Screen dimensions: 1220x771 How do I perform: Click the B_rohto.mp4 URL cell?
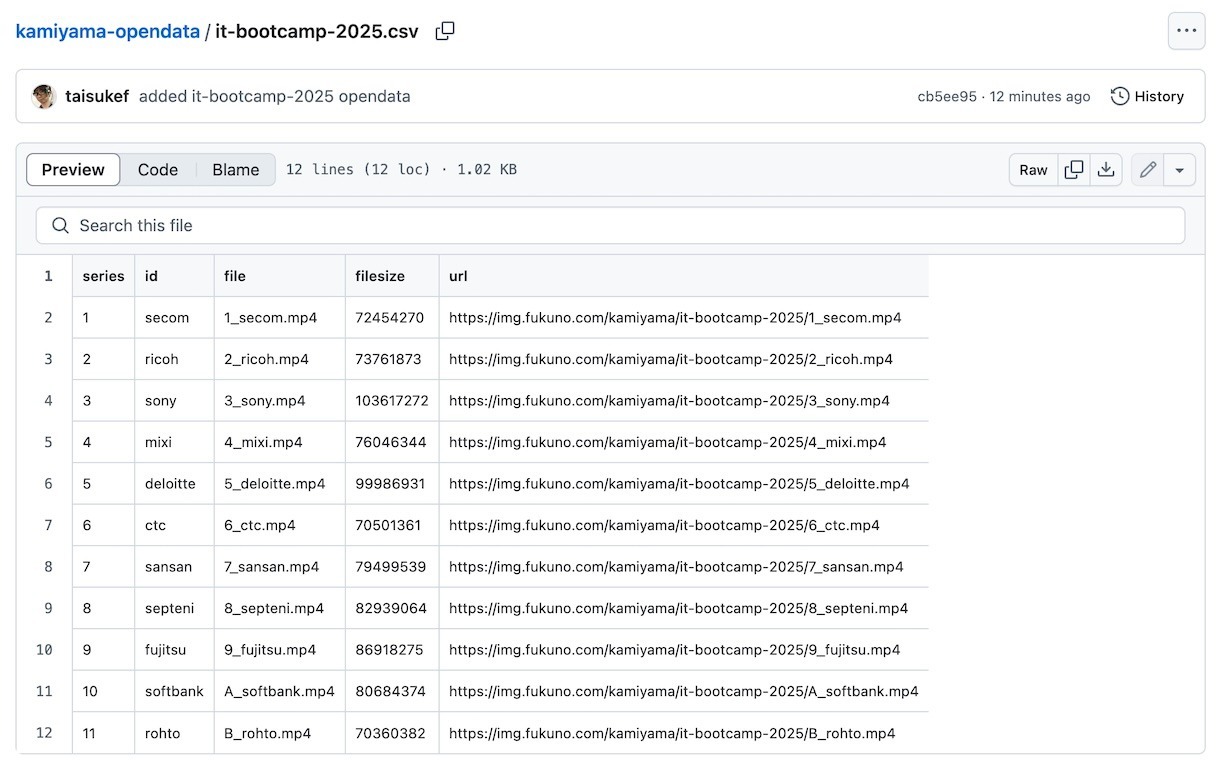coord(684,733)
